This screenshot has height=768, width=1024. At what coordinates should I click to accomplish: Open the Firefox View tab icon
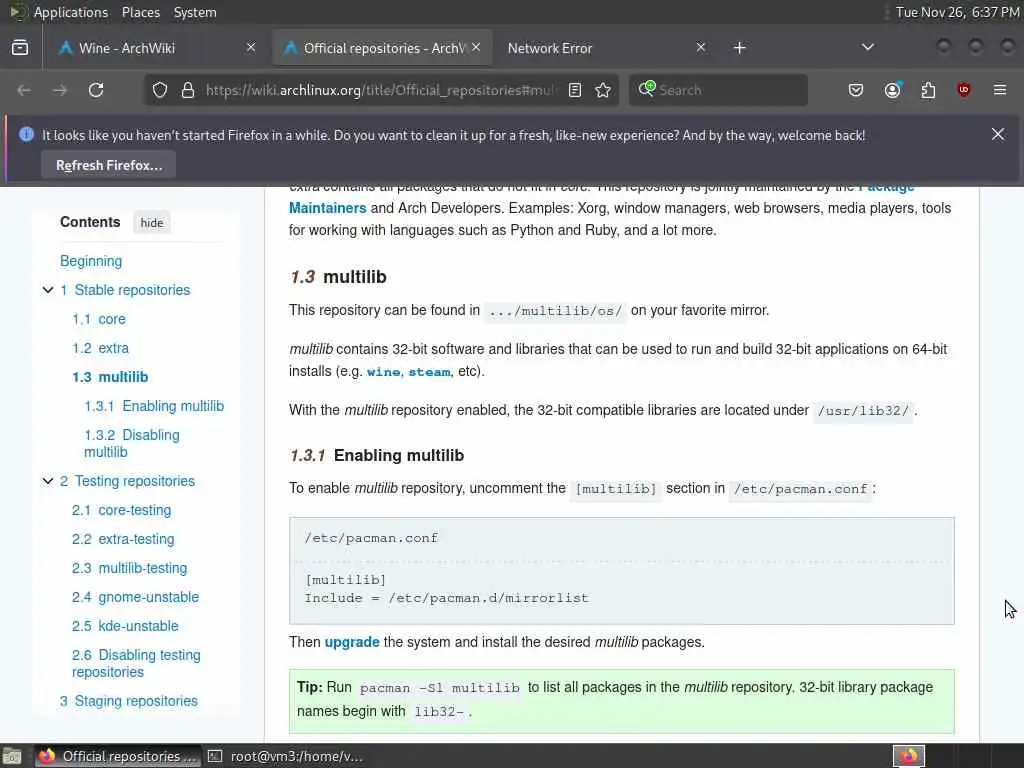pyautogui.click(x=20, y=48)
